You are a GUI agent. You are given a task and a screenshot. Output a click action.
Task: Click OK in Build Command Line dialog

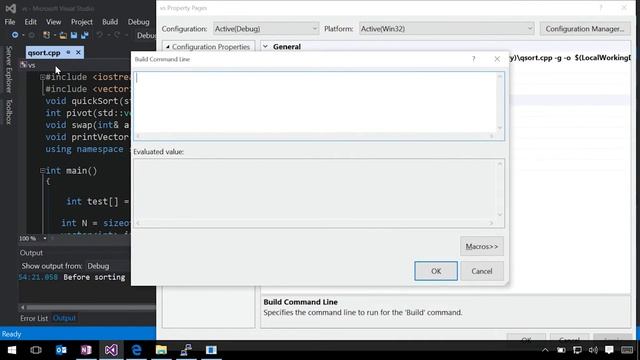coord(436,271)
